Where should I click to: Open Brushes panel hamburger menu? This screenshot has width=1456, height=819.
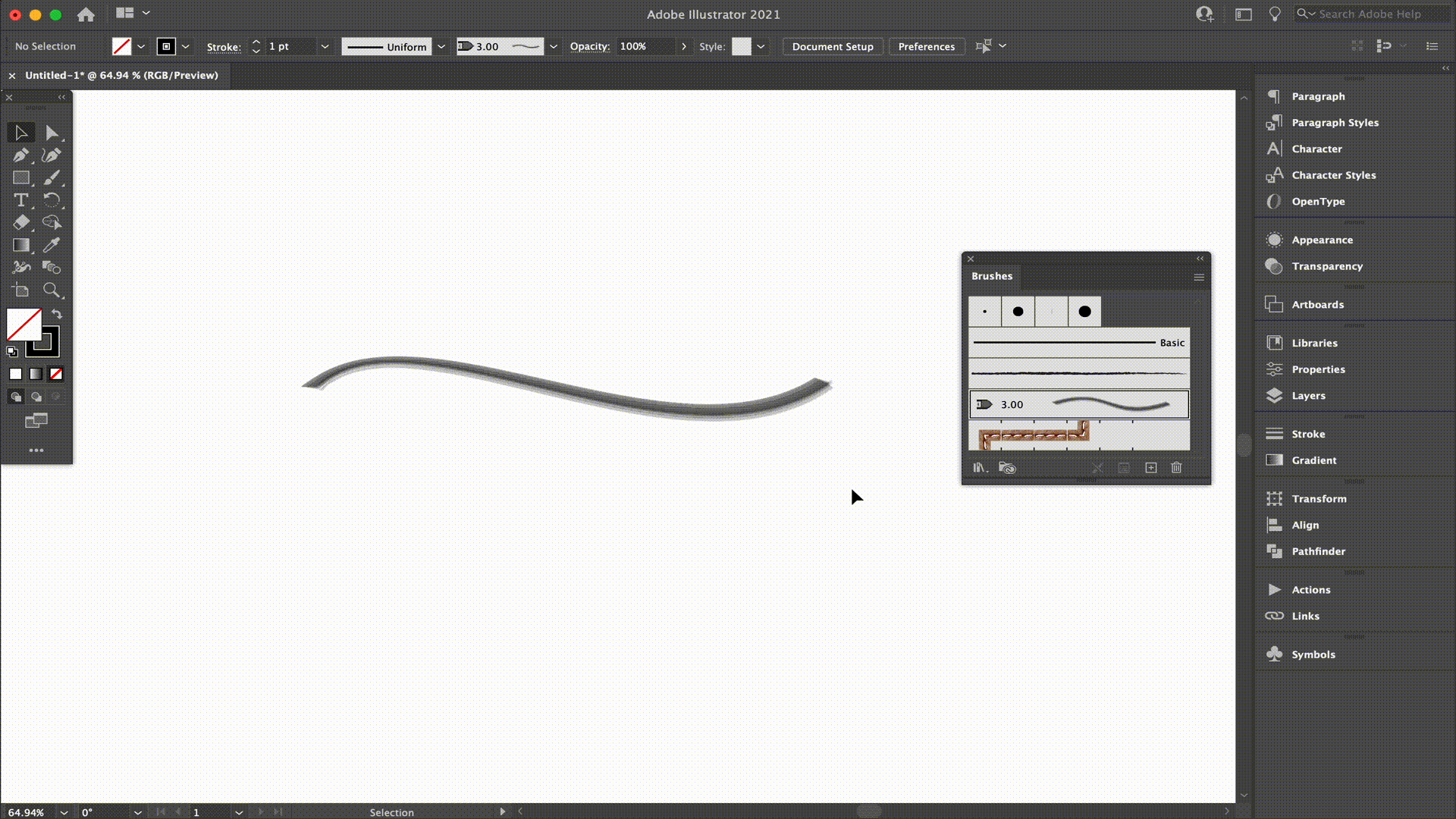click(1199, 278)
